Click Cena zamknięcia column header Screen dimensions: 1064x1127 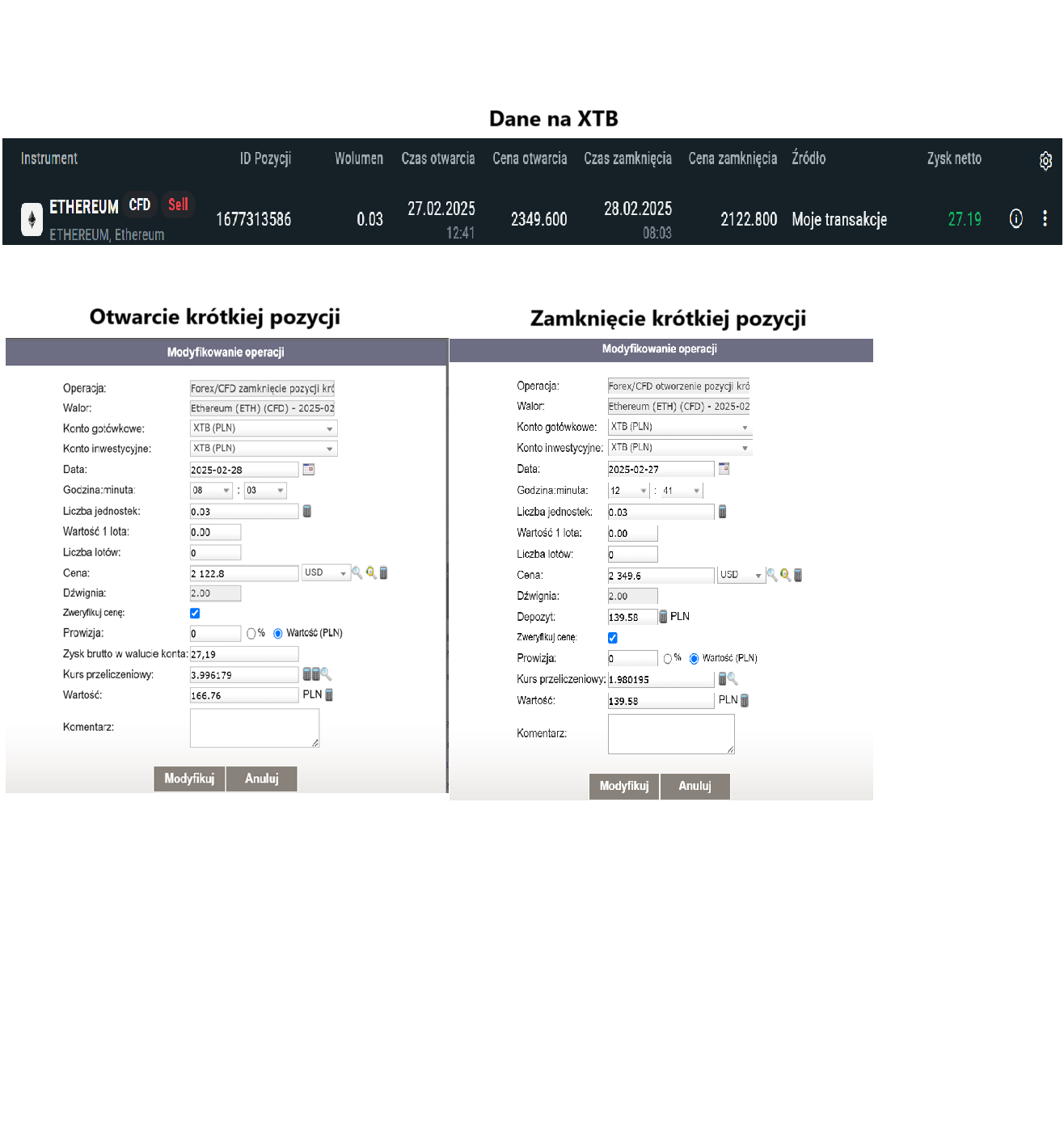(x=733, y=158)
